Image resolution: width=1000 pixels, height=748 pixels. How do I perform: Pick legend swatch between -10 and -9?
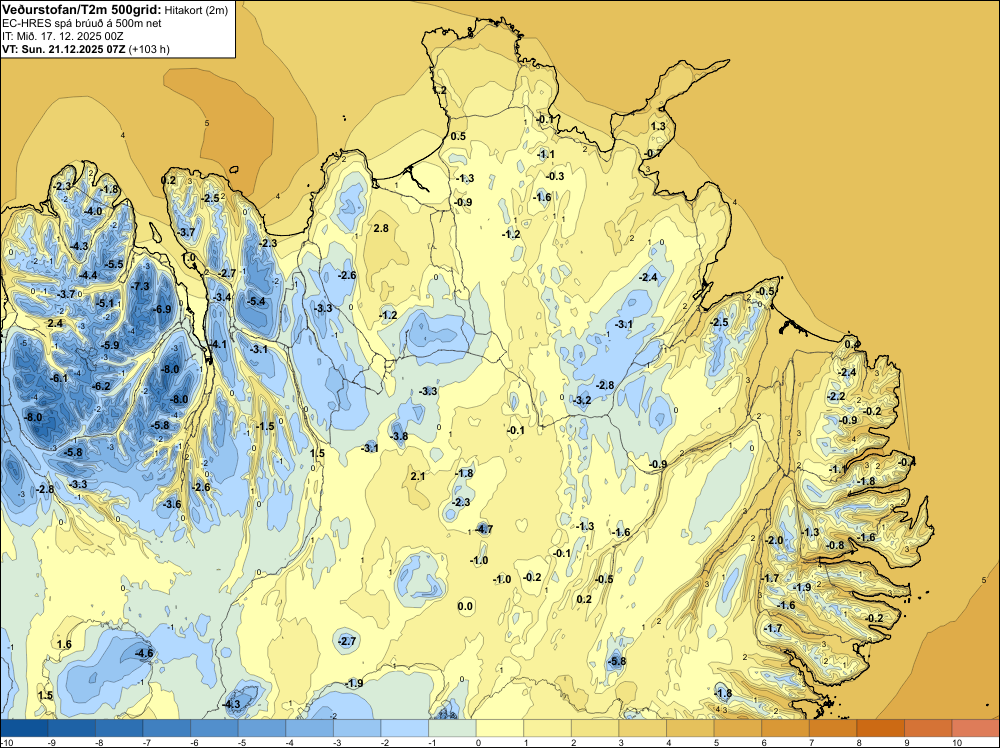coord(24,728)
